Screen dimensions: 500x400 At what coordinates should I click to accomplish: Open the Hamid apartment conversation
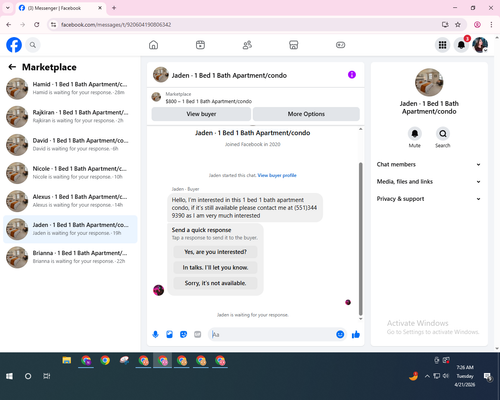coord(70,88)
